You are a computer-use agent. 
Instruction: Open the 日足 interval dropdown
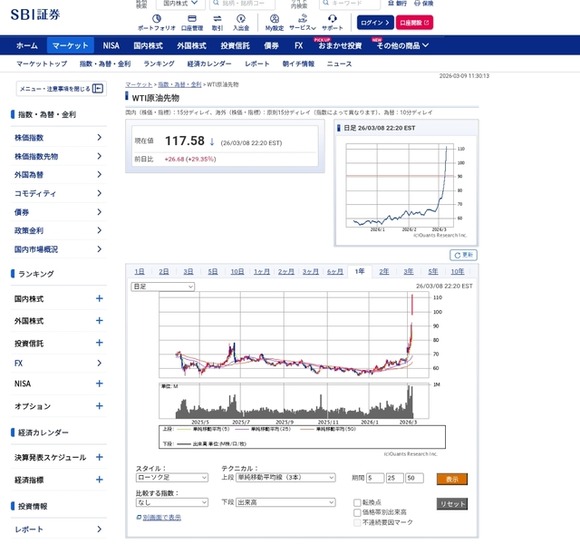[163, 287]
